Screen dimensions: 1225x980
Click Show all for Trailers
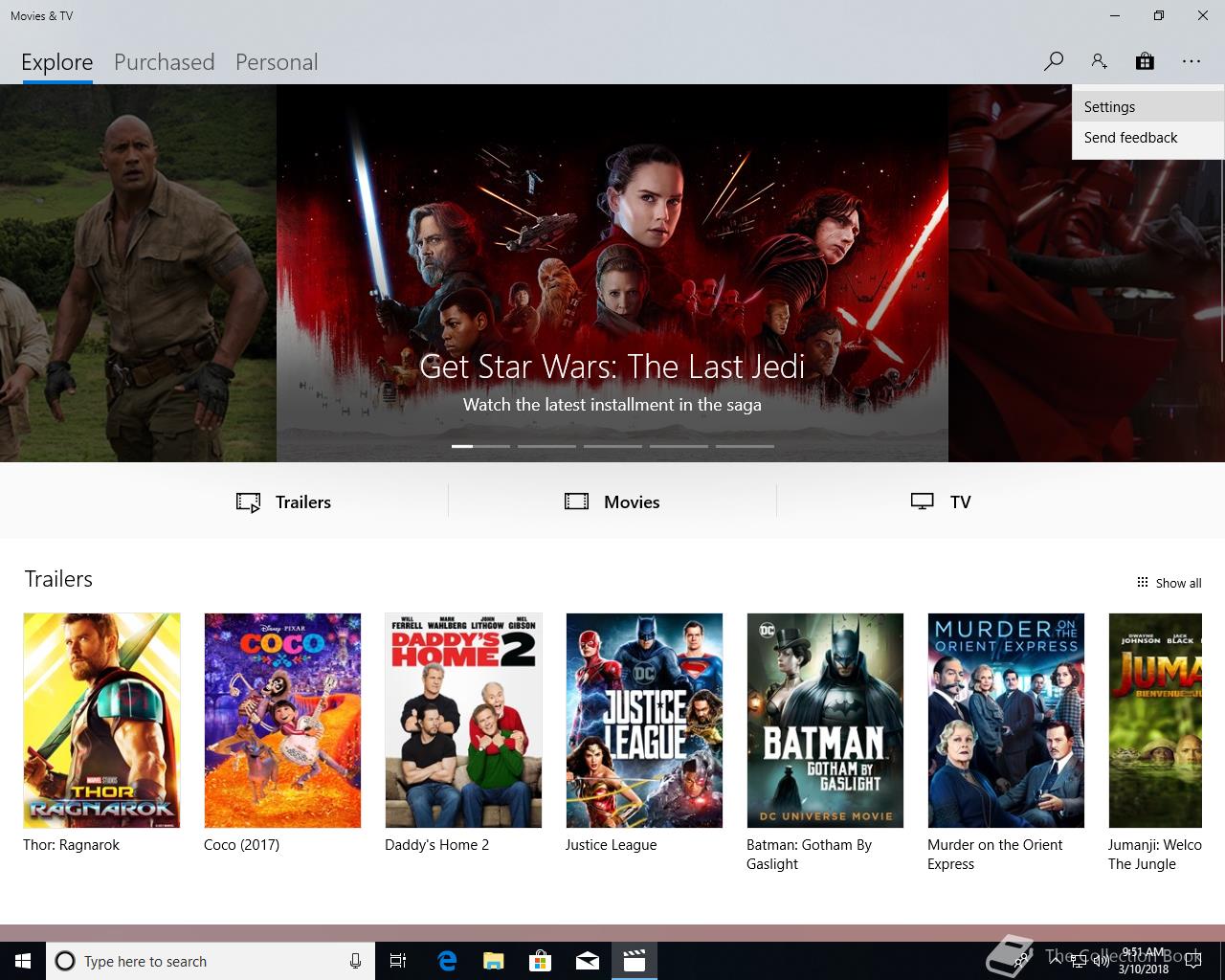point(1169,583)
